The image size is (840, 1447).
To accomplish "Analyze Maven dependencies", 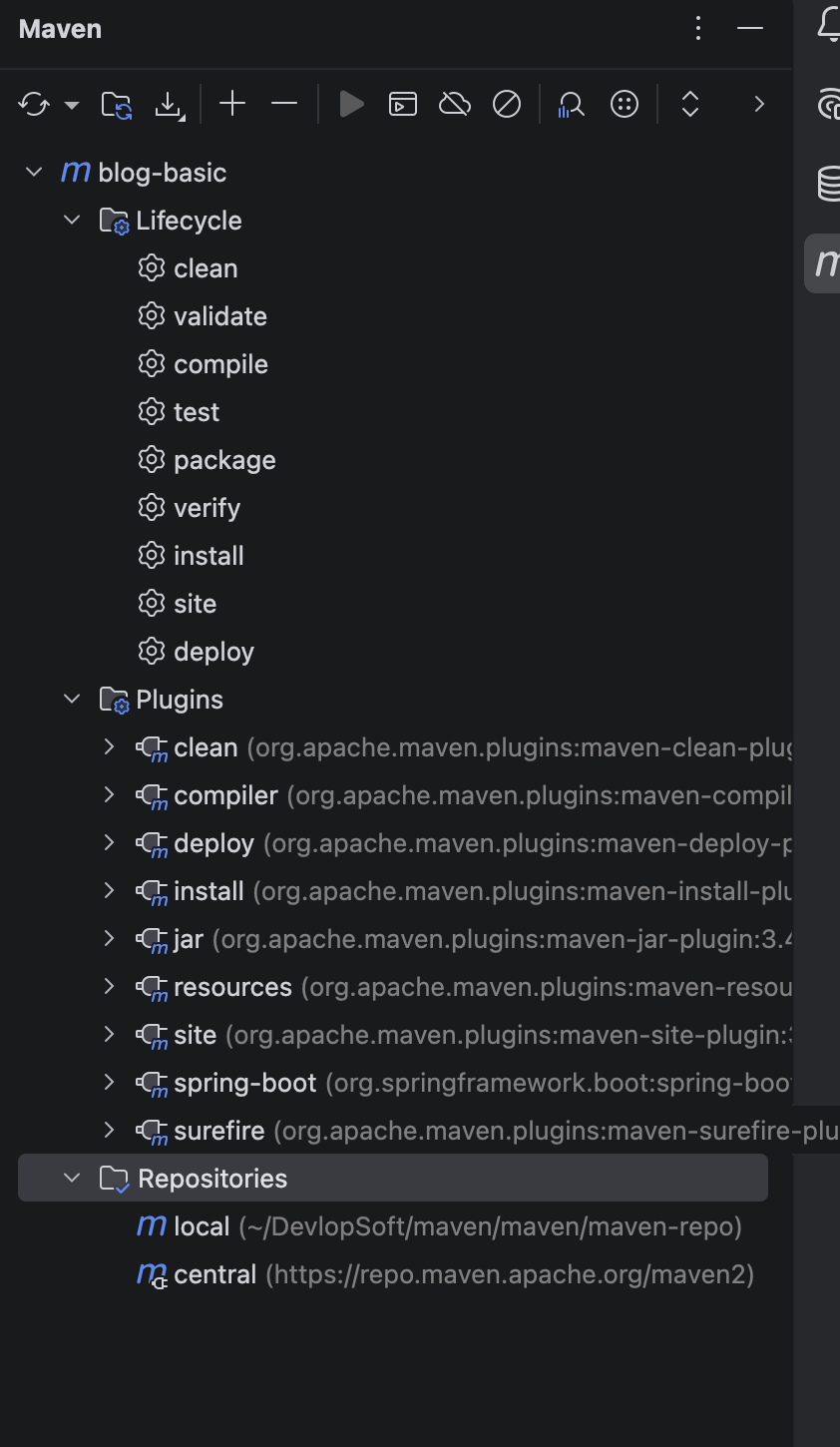I will pyautogui.click(x=571, y=104).
